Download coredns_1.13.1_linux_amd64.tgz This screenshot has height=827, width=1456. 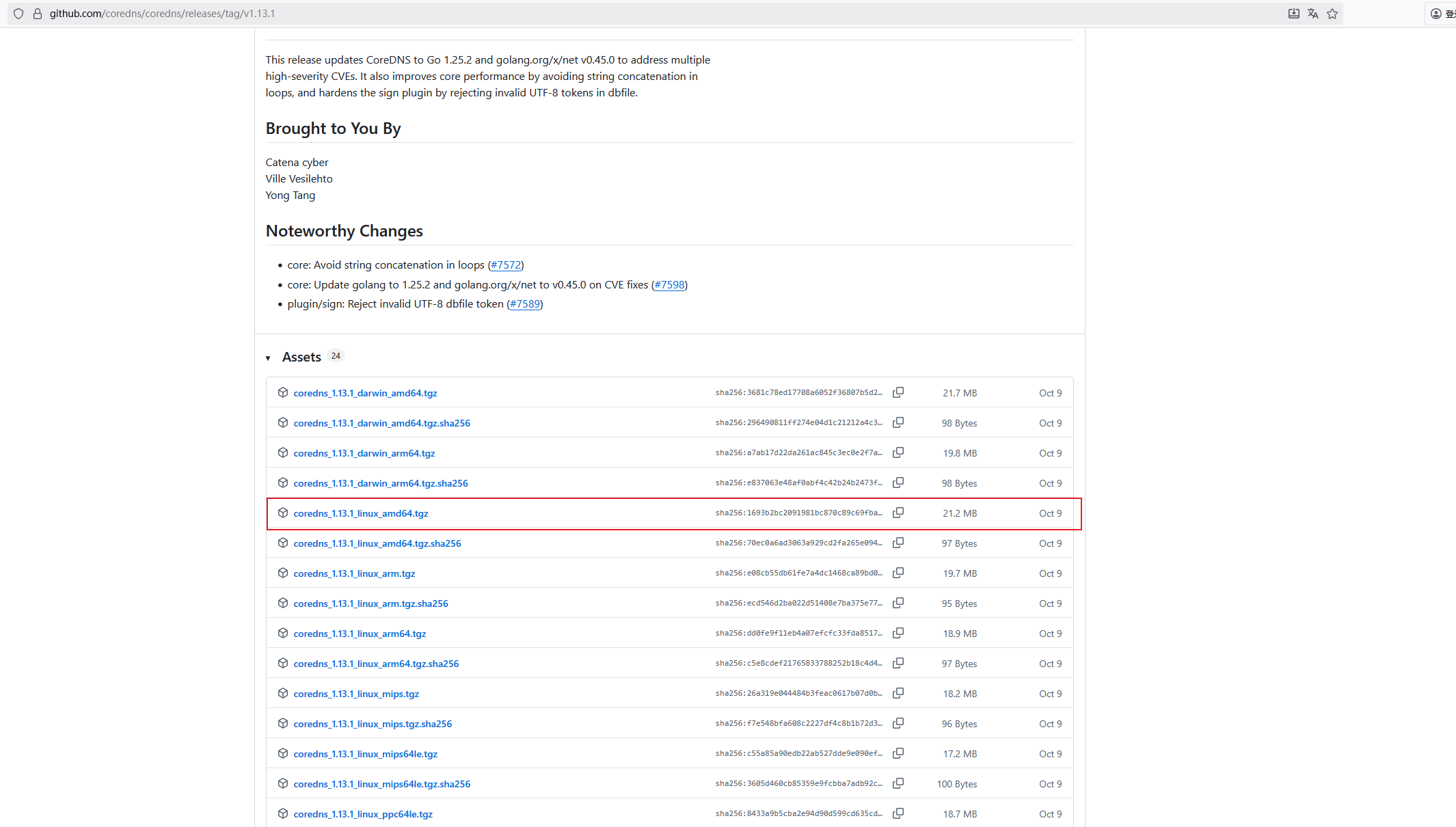pos(360,513)
